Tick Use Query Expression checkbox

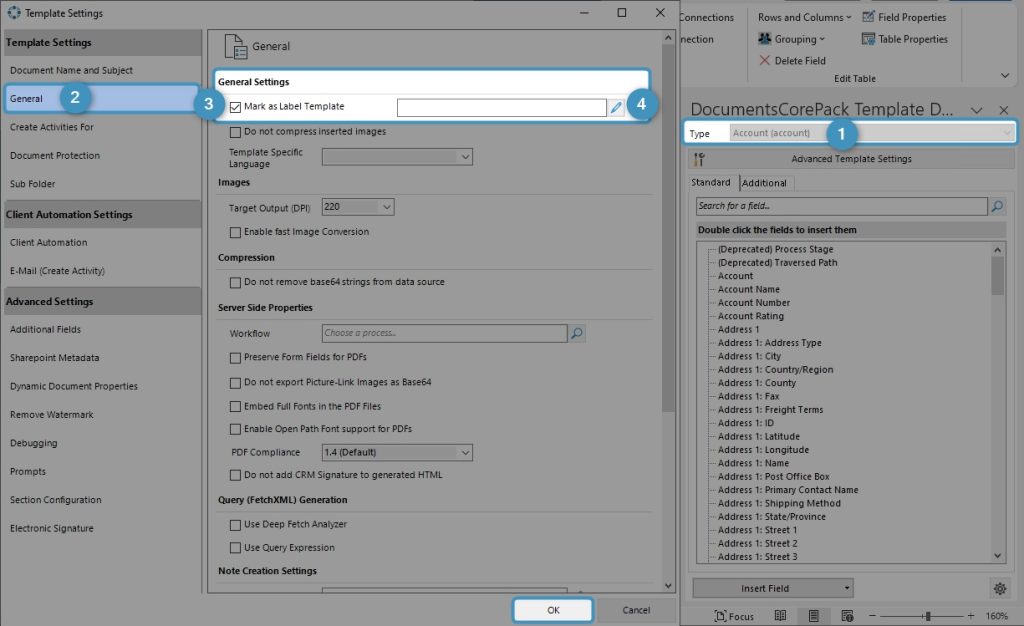point(235,548)
